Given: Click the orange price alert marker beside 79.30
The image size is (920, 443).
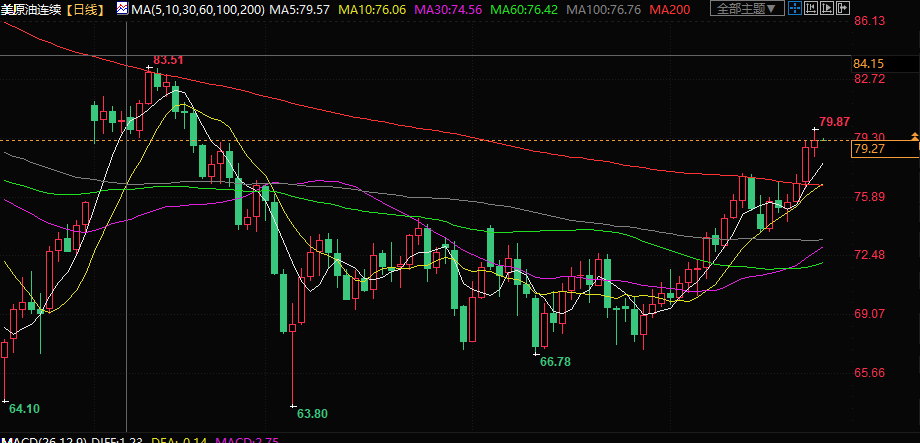Looking at the screenshot, I should point(915,137).
